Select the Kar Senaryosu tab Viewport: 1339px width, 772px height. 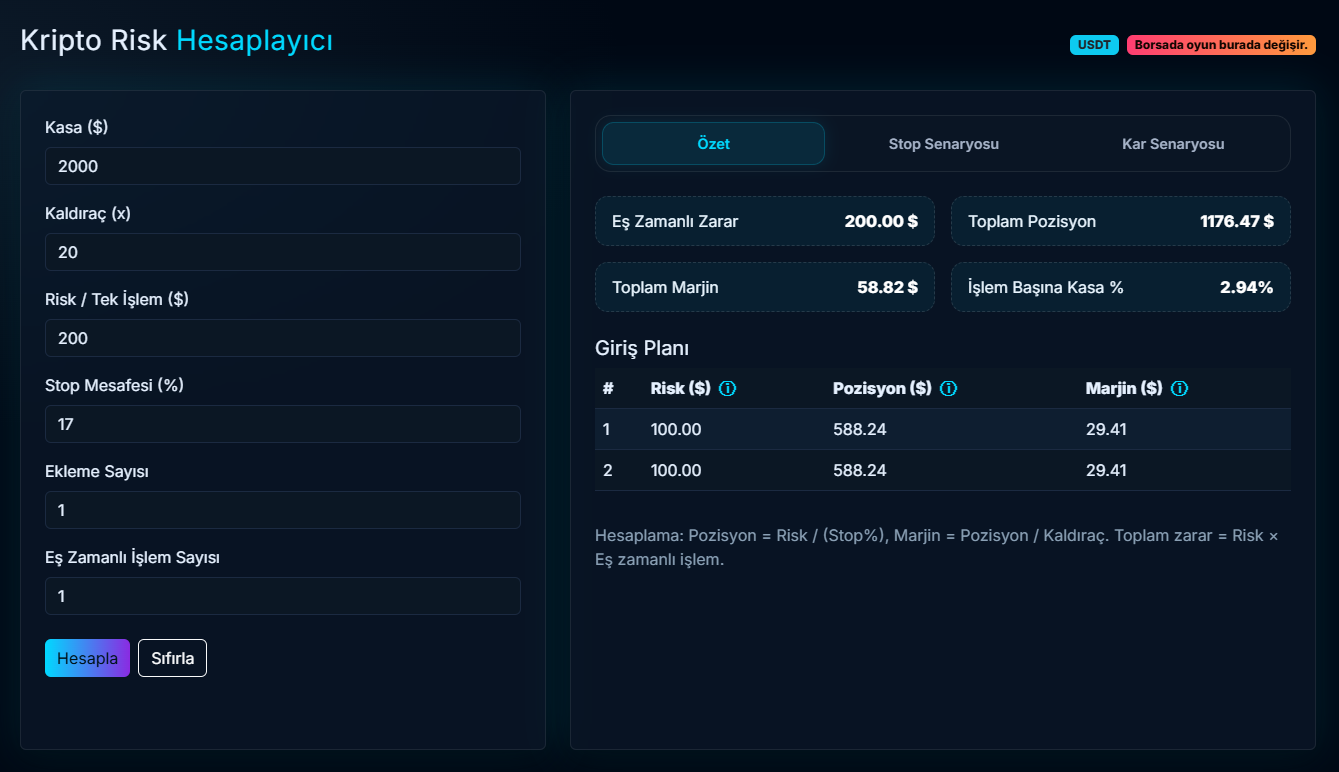(1173, 144)
